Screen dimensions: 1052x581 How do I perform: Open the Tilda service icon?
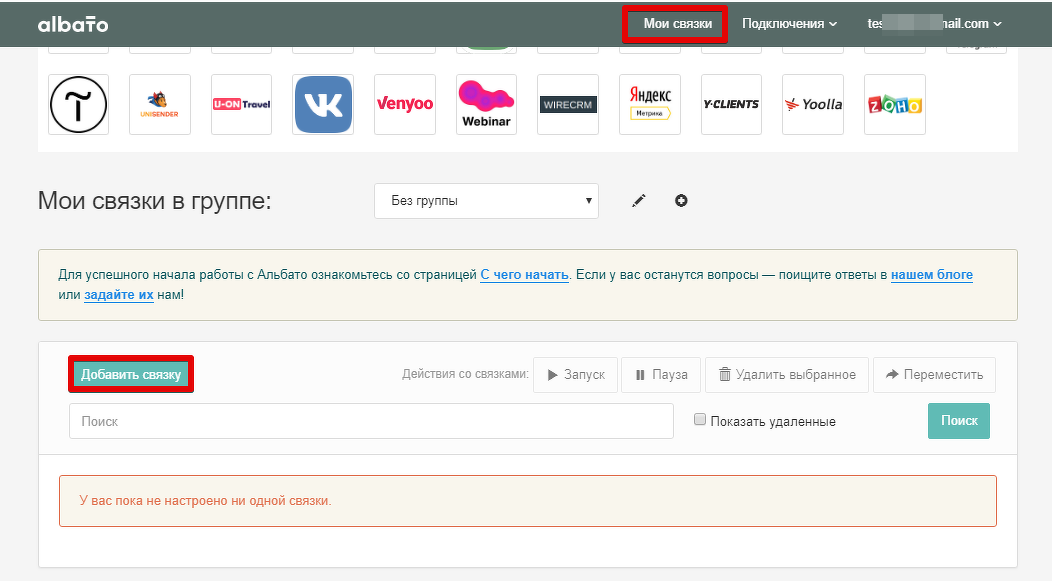[x=78, y=105]
